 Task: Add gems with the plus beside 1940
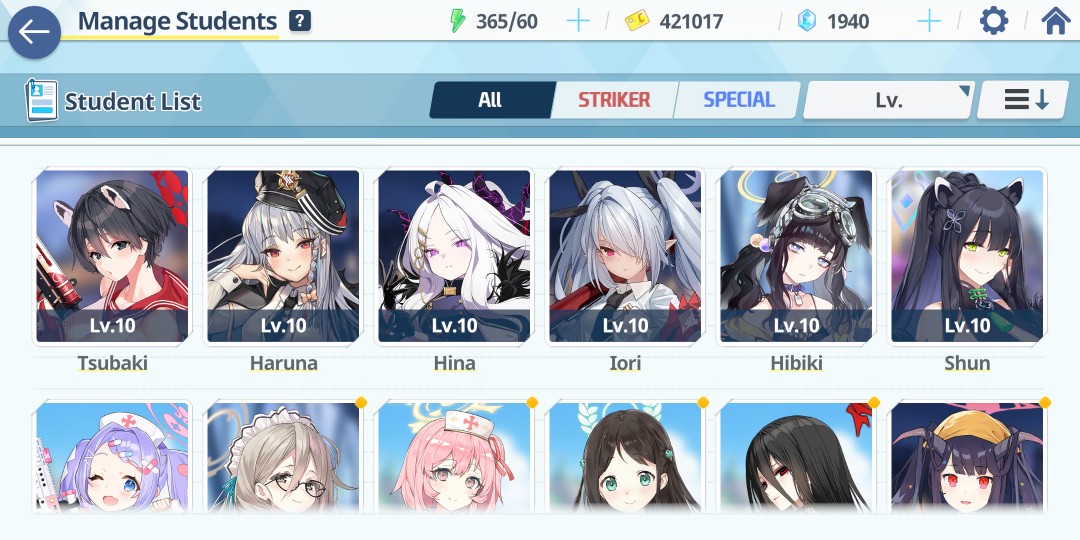[x=928, y=21]
